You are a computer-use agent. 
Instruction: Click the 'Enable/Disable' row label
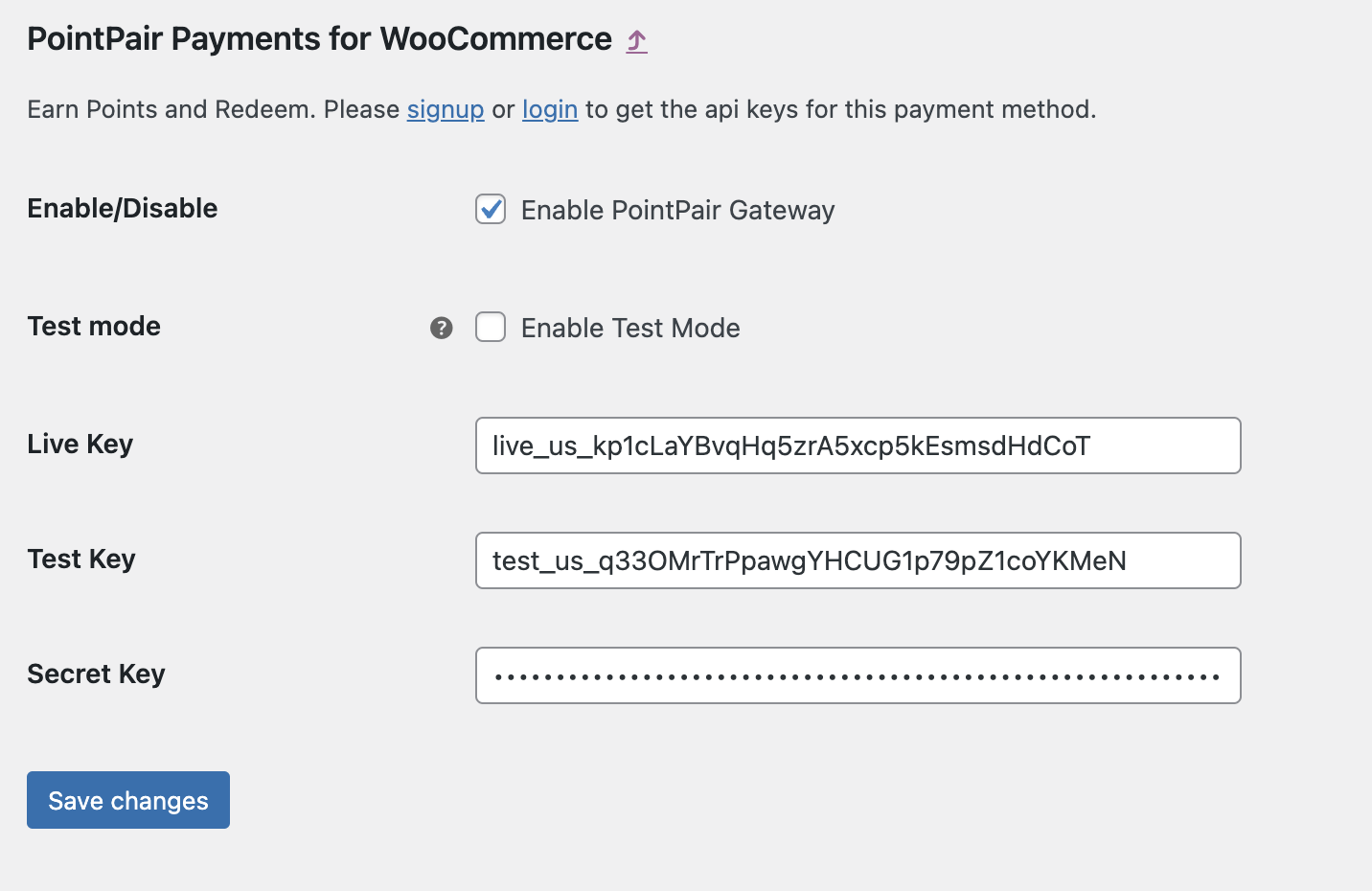coord(123,208)
